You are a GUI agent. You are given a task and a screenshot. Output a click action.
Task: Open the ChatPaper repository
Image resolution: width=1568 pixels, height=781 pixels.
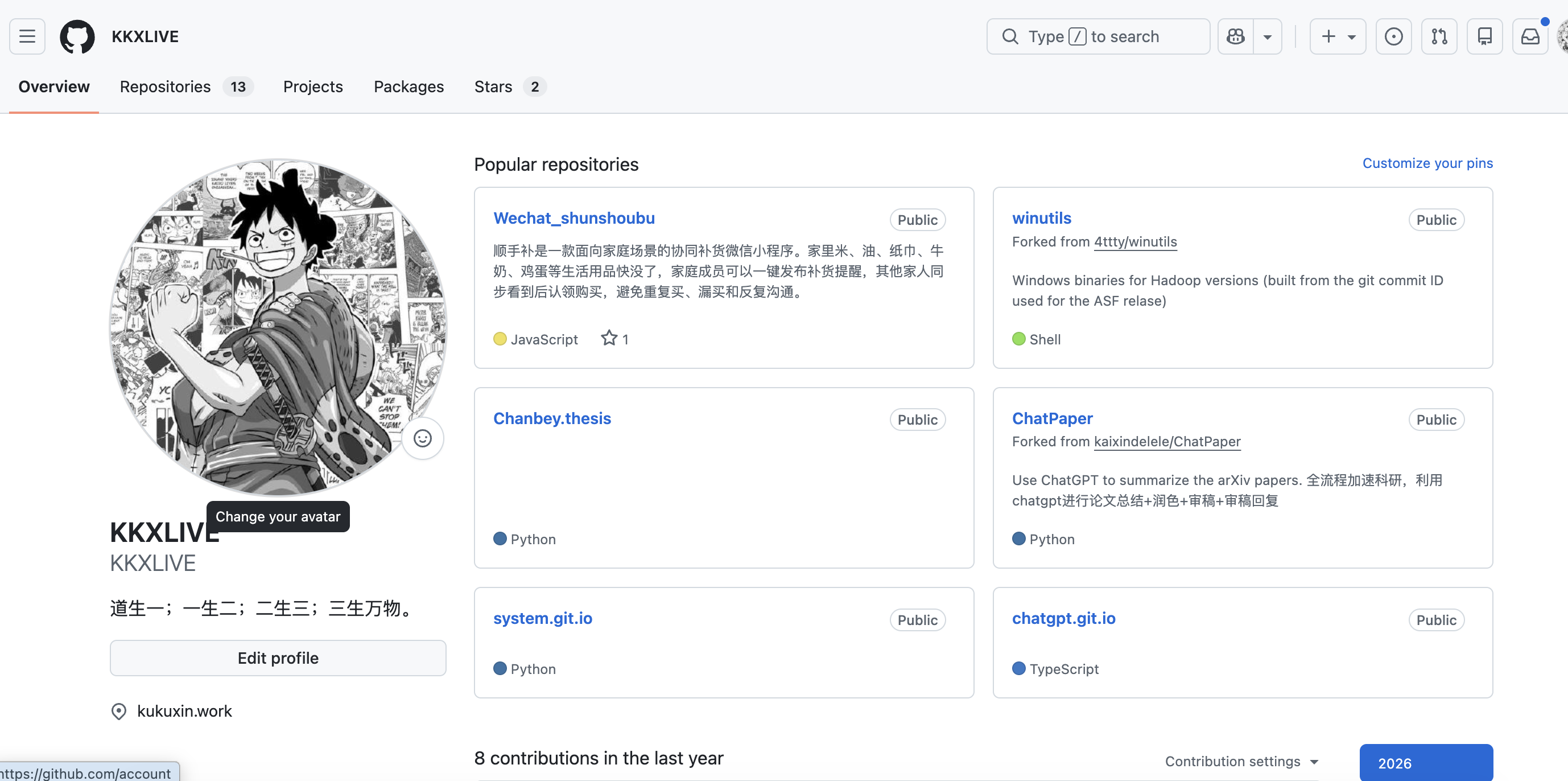[1053, 418]
